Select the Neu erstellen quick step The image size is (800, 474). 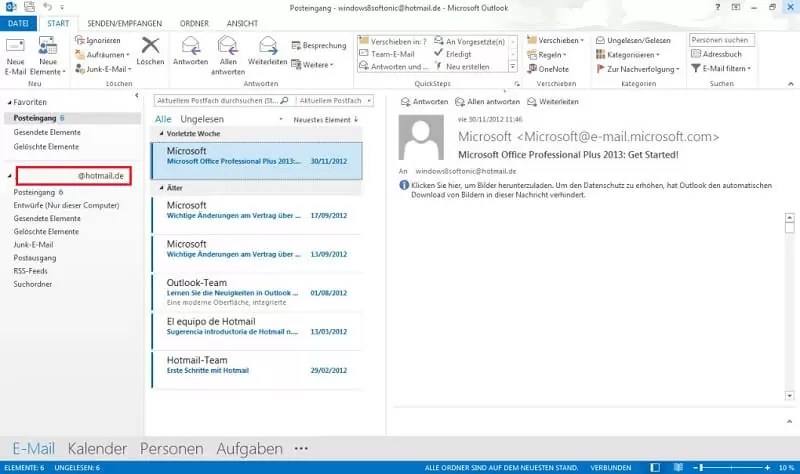[x=462, y=66]
